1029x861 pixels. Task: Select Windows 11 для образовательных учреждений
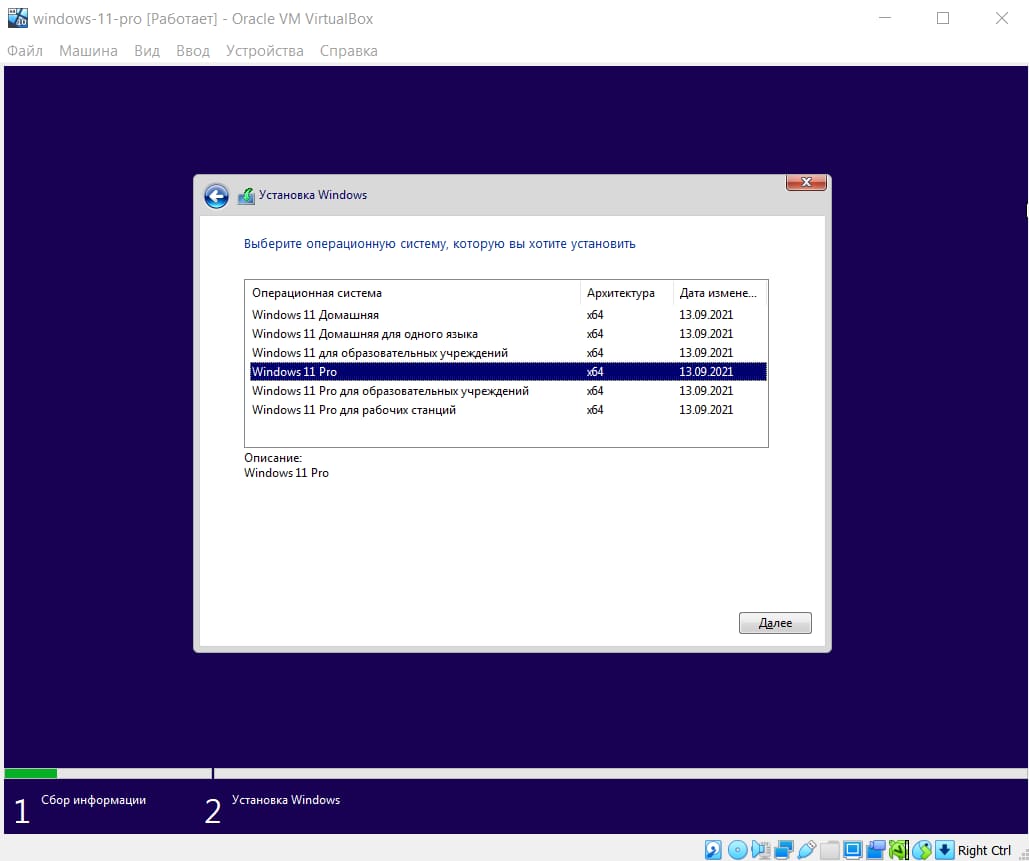click(508, 353)
